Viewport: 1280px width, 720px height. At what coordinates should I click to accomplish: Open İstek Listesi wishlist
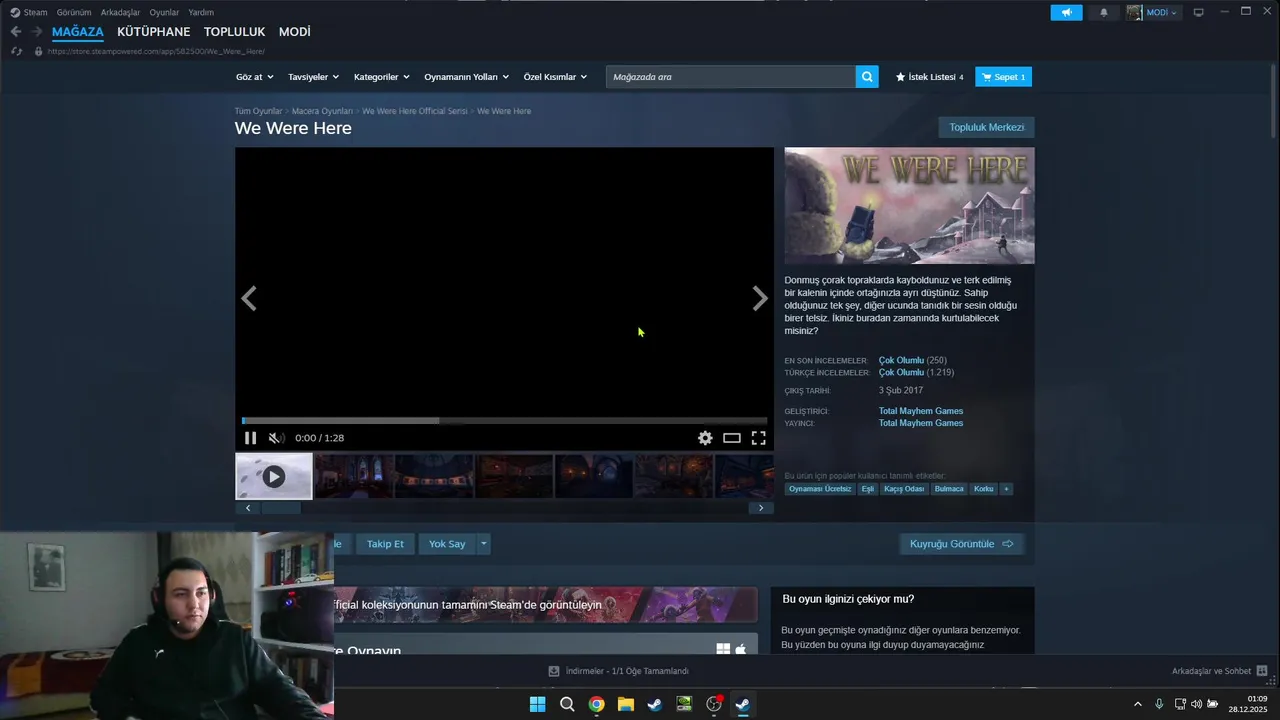point(930,77)
